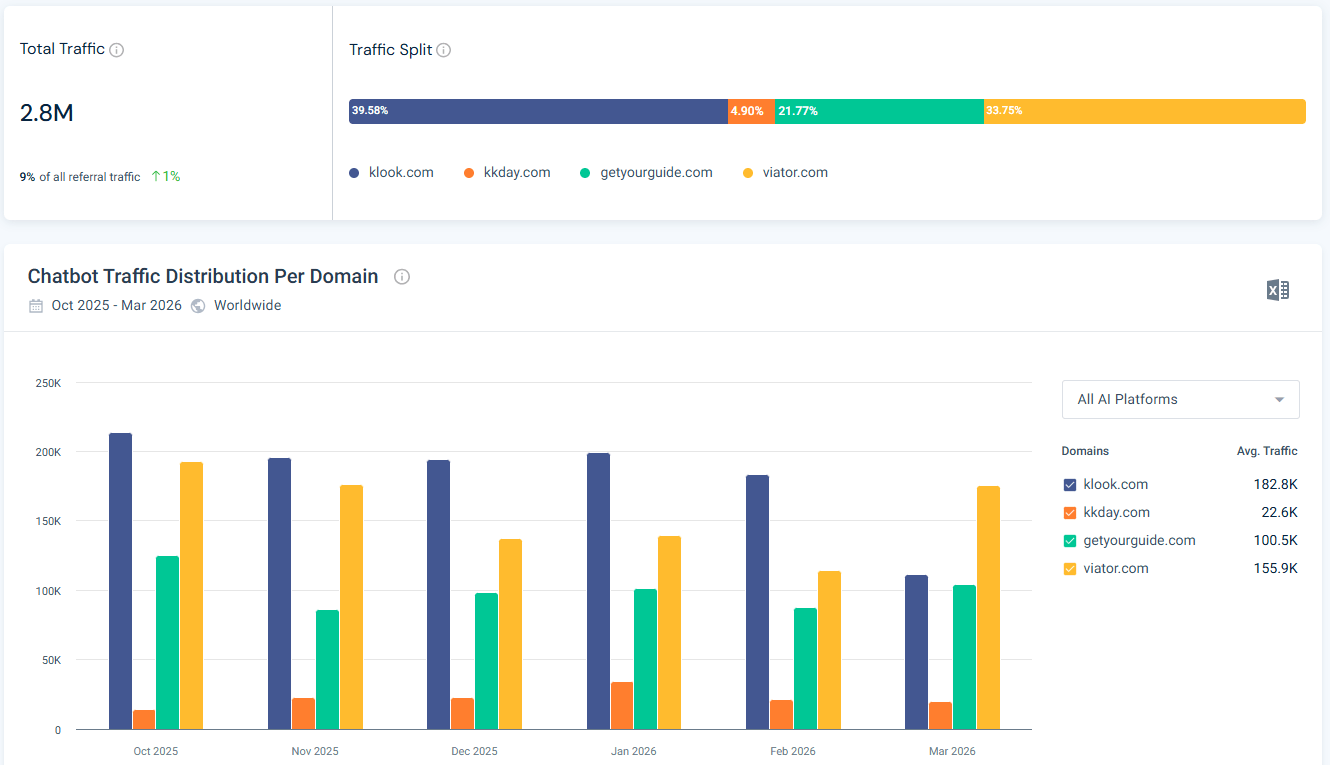Click the kkday.com label in Traffic Split legend
Image resolution: width=1330 pixels, height=765 pixels.
click(x=517, y=173)
